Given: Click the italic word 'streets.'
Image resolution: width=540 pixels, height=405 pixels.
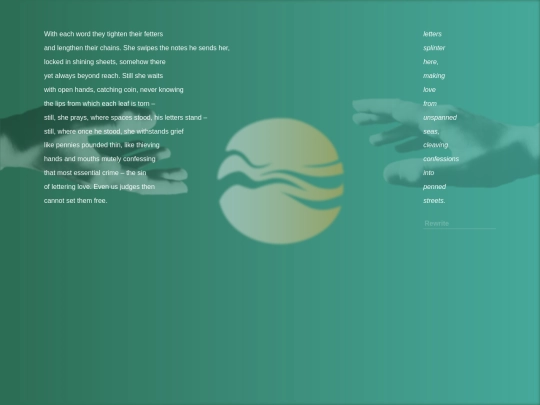Looking at the screenshot, I should tap(434, 201).
